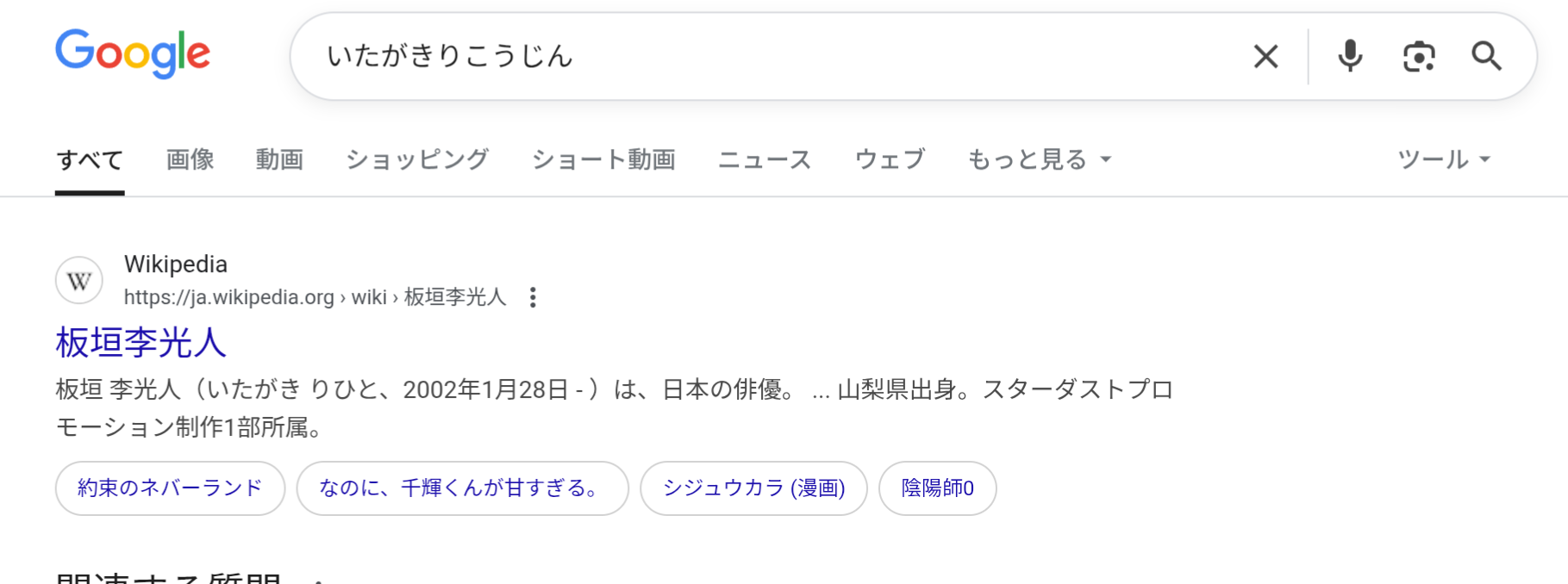Click the 約束のネバーランド chip
The height and width of the screenshot is (584, 1568).
pyautogui.click(x=170, y=488)
